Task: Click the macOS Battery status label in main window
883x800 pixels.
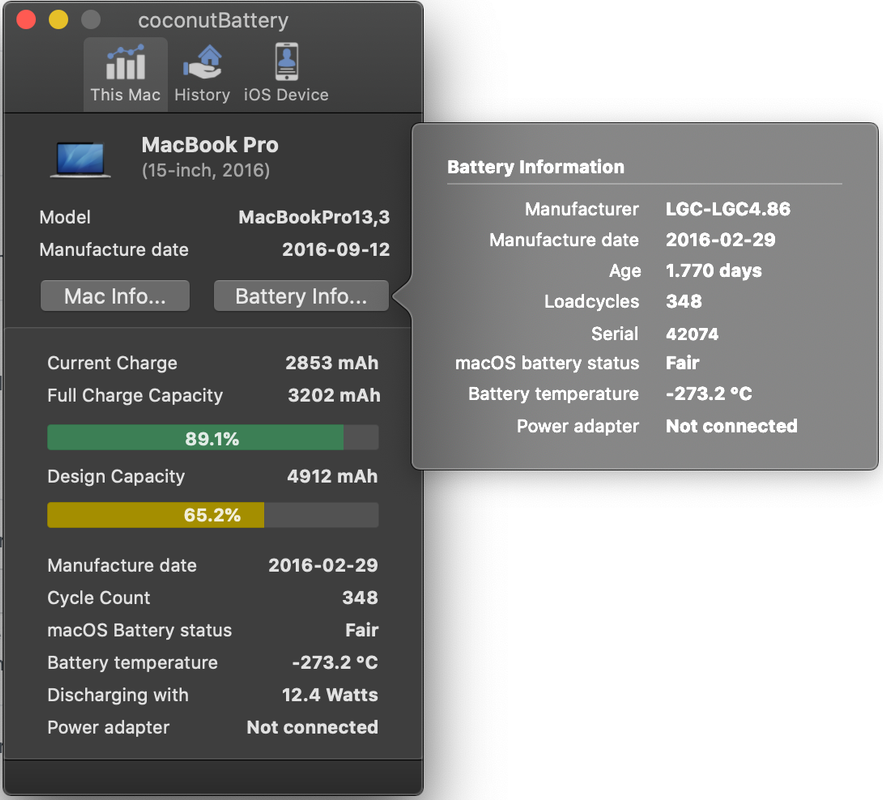Action: click(x=140, y=630)
